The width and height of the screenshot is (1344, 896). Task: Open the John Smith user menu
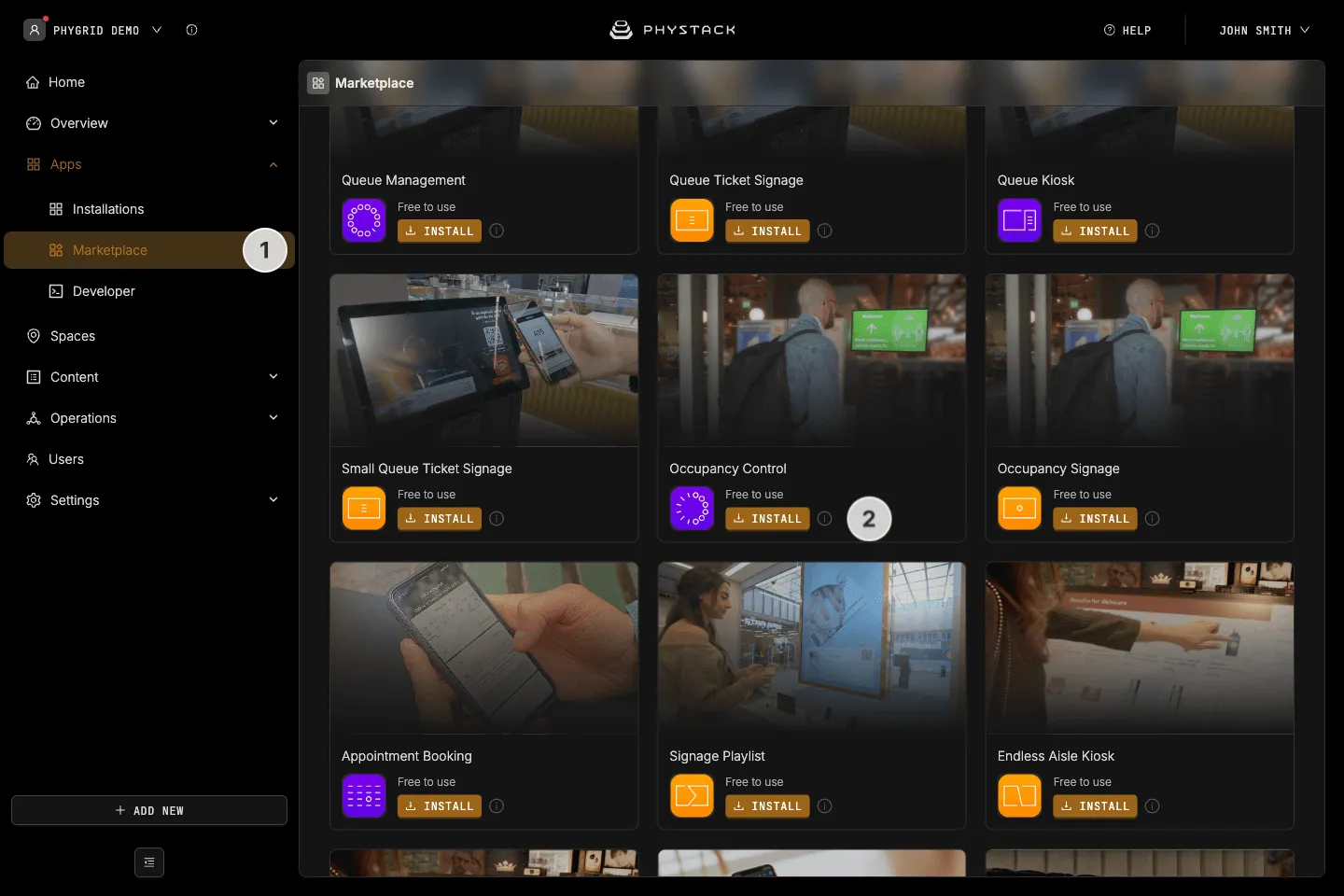1264,30
